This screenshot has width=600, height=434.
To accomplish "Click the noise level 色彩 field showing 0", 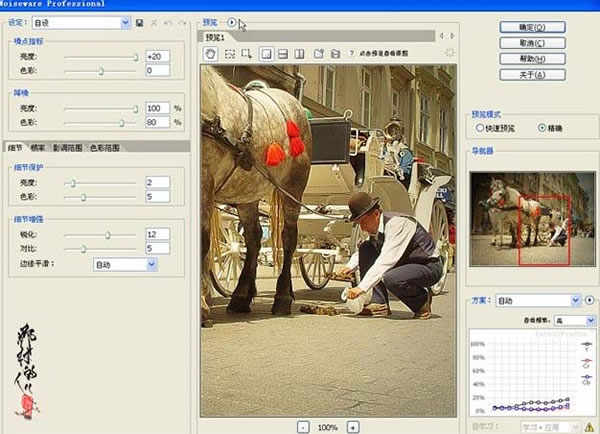I will (x=158, y=70).
